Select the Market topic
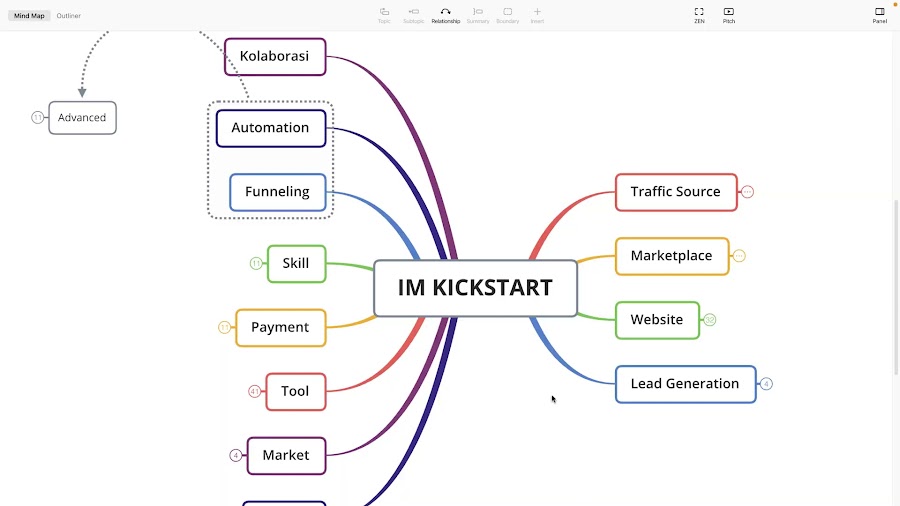900x506 pixels. pos(286,456)
